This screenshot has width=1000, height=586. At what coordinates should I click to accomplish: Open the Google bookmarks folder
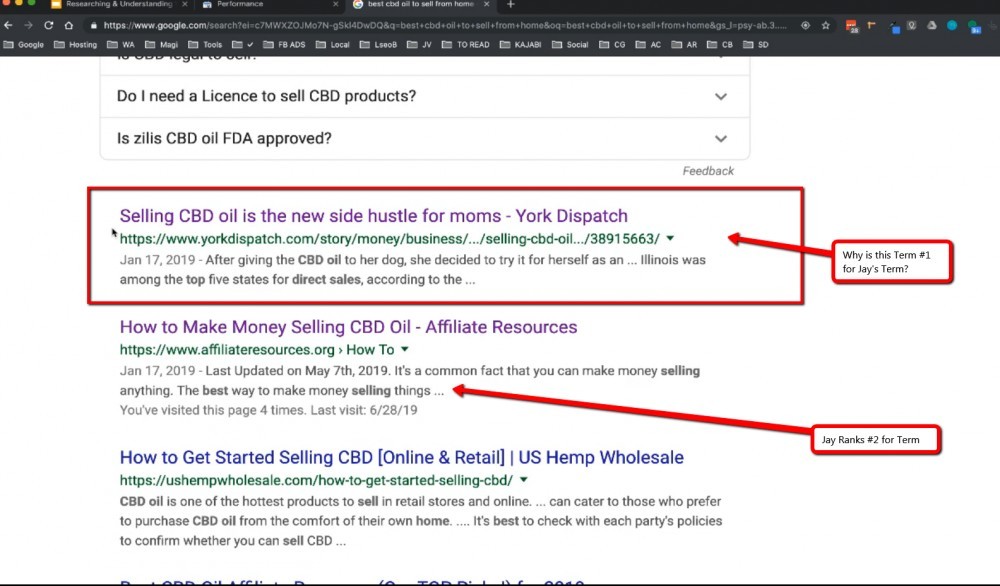(24, 45)
